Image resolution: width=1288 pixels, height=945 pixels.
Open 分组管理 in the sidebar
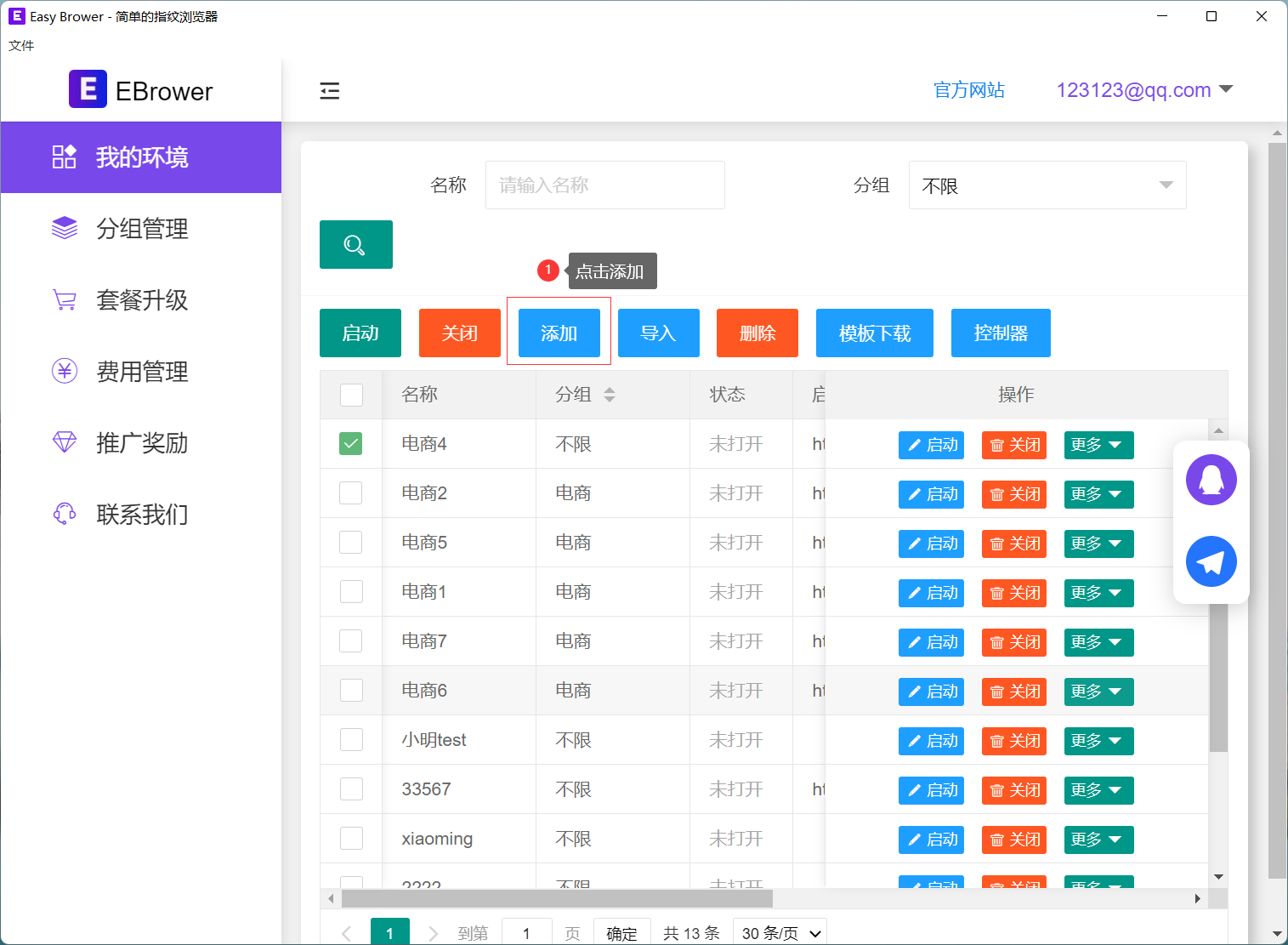pos(141,229)
